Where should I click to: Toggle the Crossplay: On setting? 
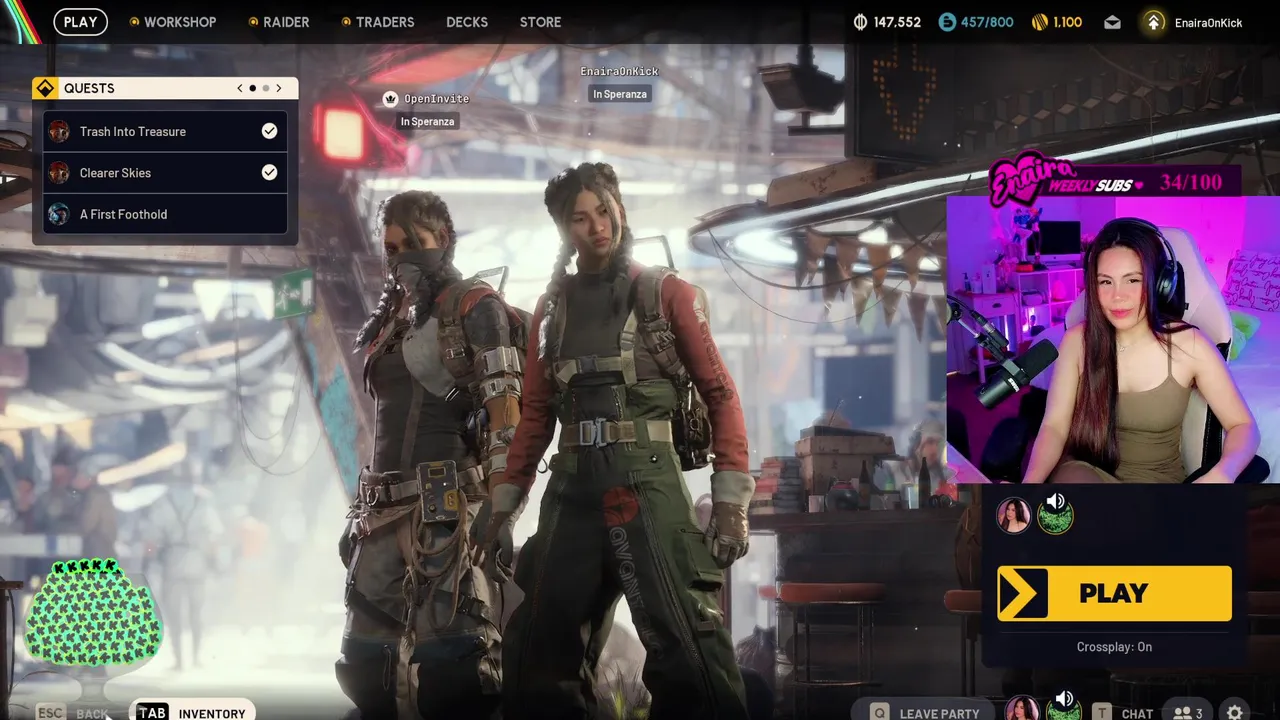click(1114, 647)
